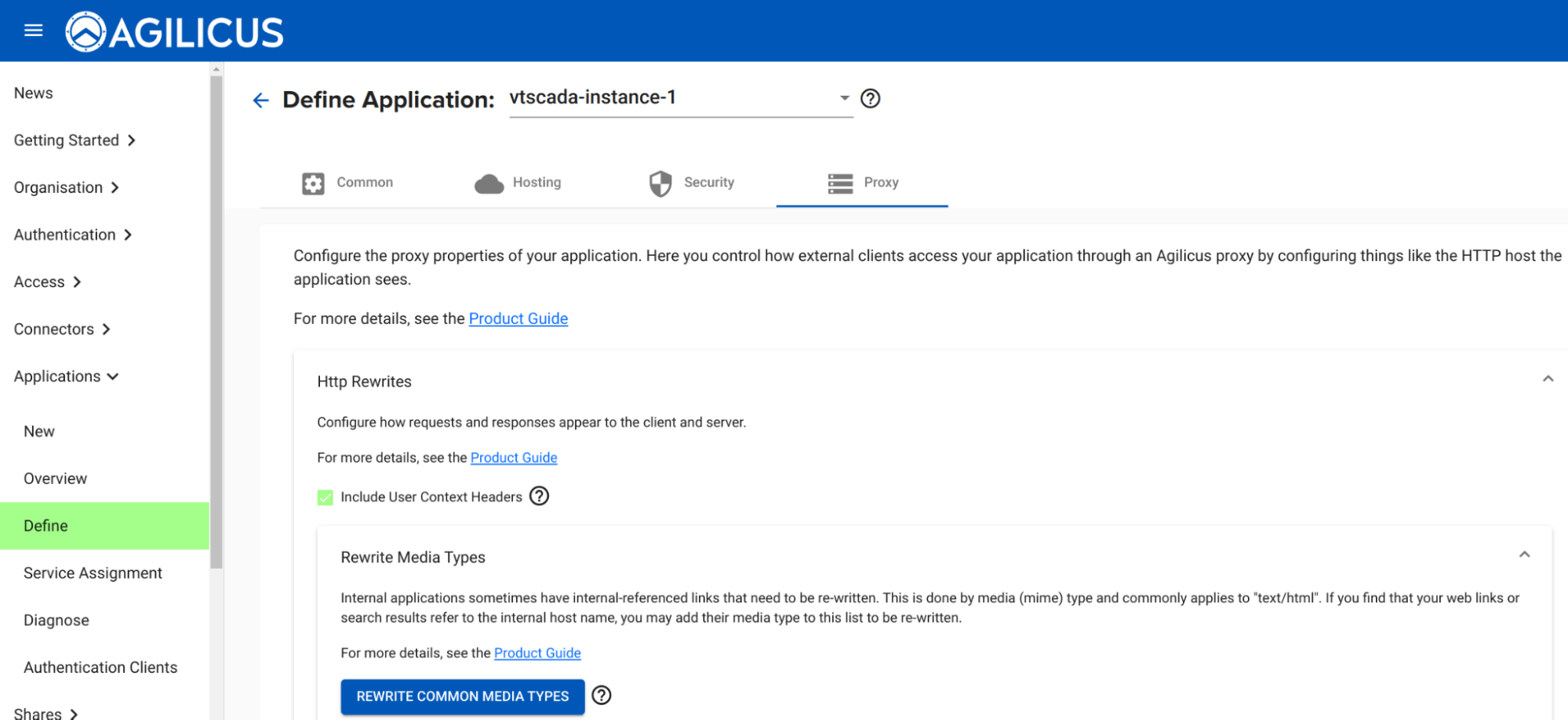The image size is (1568, 720).
Task: Collapse the Rewrite Media Types panel
Action: click(1523, 555)
